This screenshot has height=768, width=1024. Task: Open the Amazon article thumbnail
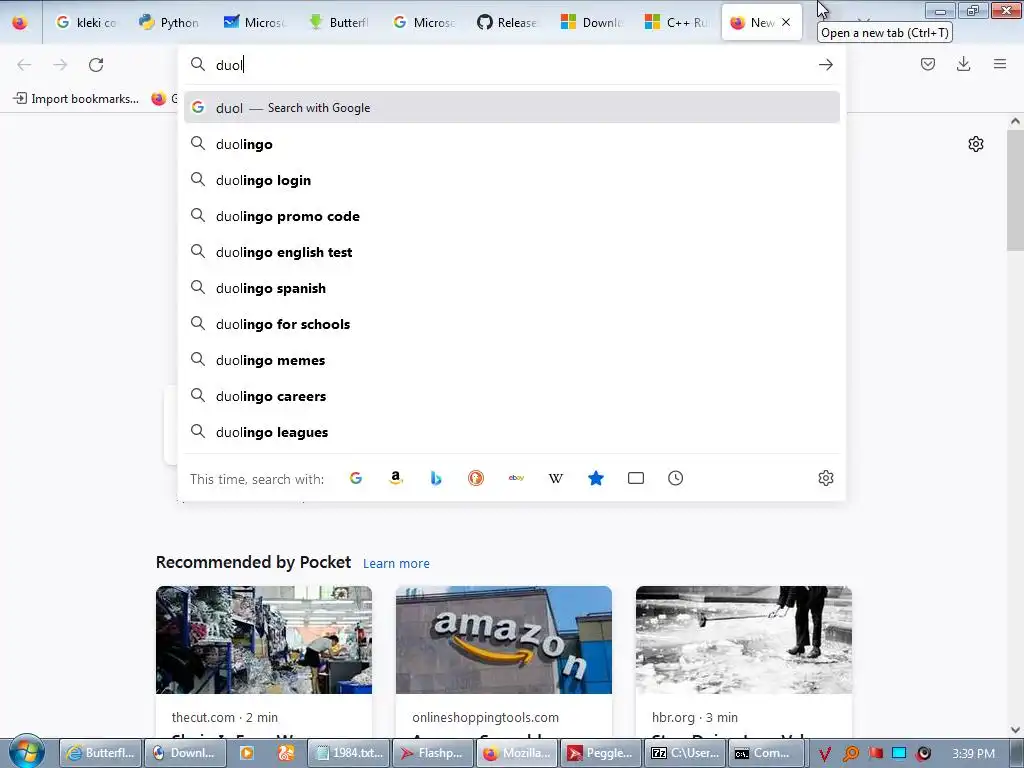pos(504,639)
